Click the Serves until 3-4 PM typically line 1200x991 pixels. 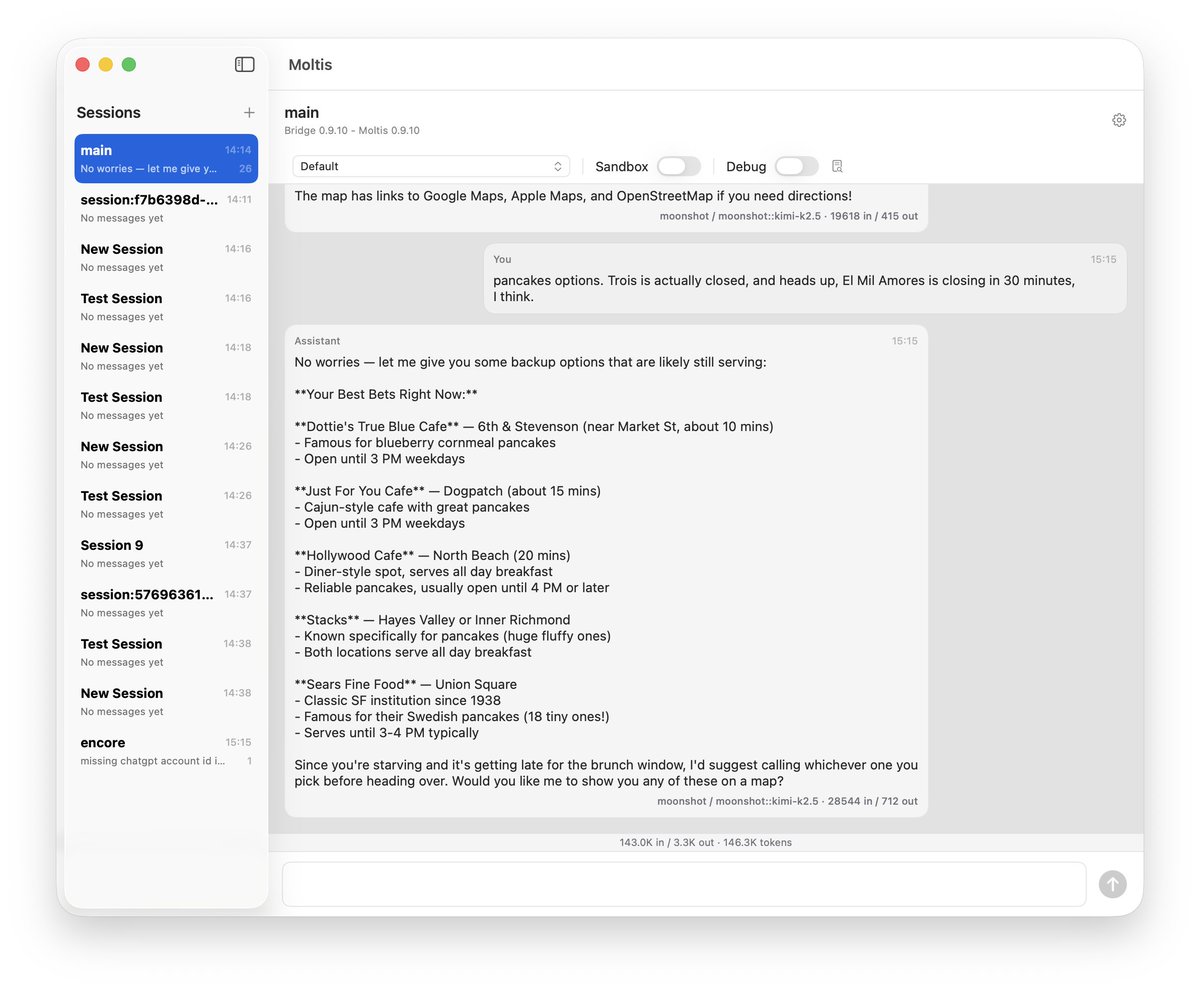click(x=386, y=733)
